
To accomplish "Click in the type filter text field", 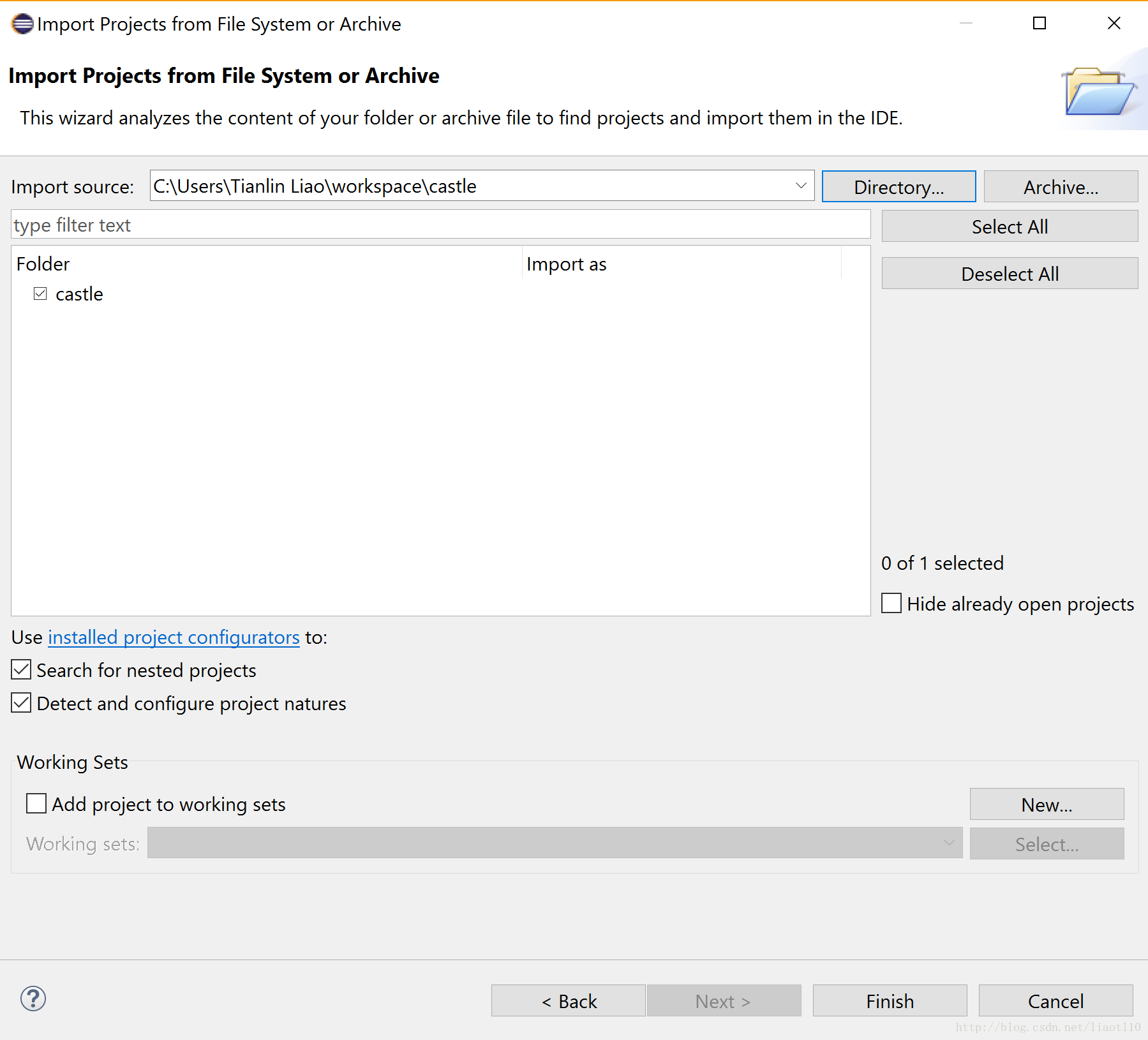I will pos(440,225).
